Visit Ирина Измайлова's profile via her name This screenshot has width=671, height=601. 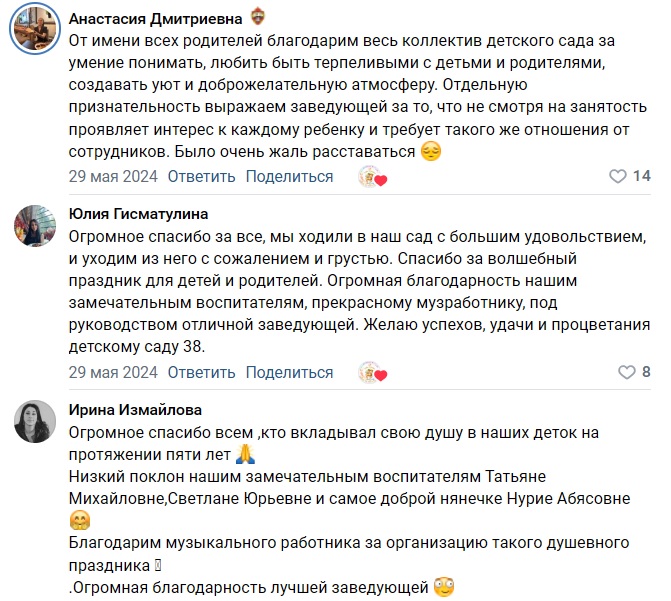[135, 409]
